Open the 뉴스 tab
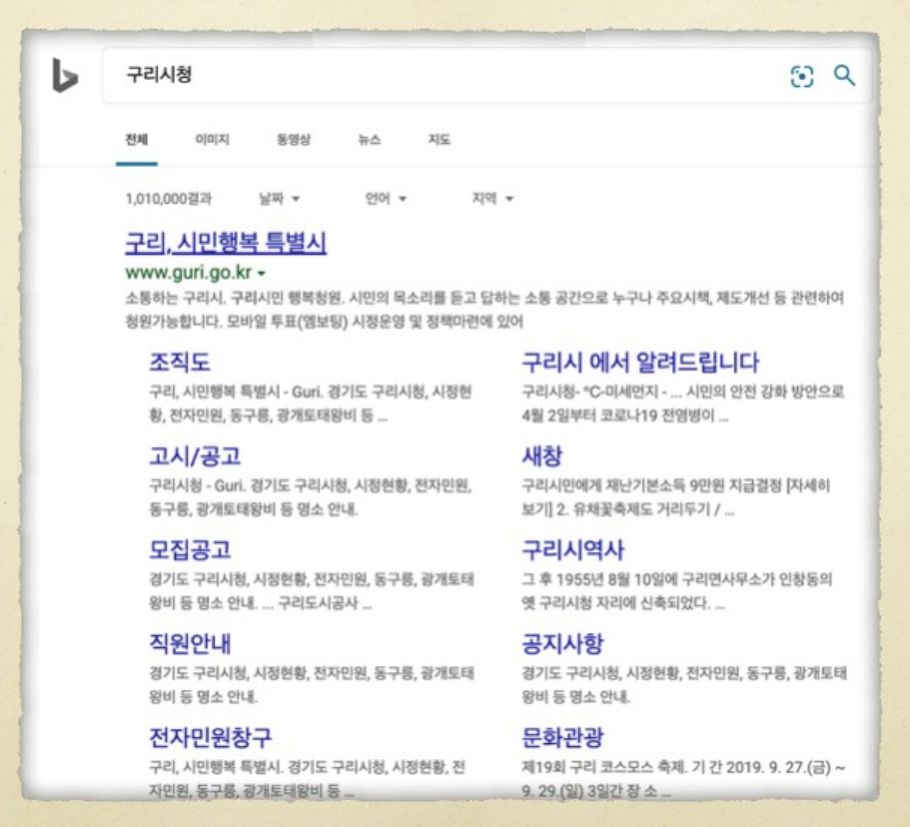 coord(369,139)
